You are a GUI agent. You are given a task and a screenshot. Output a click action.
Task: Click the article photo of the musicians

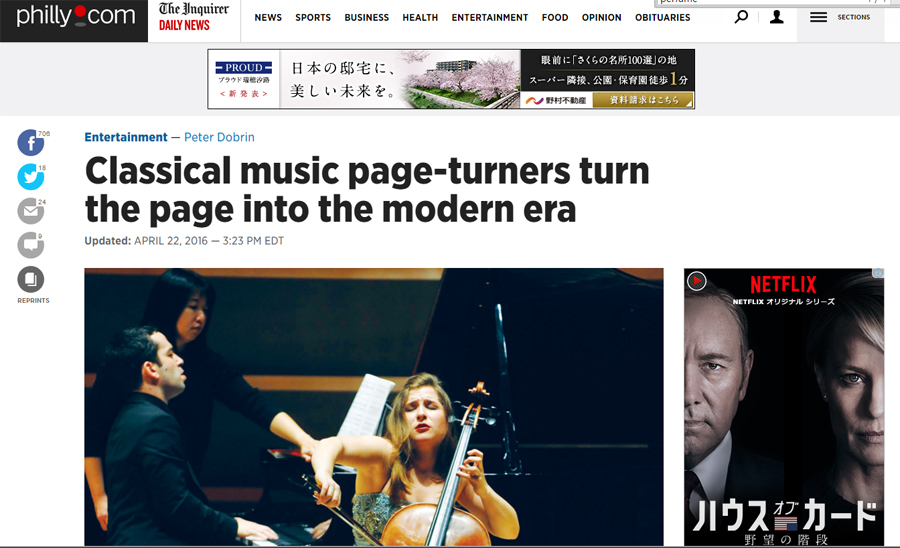pos(374,407)
